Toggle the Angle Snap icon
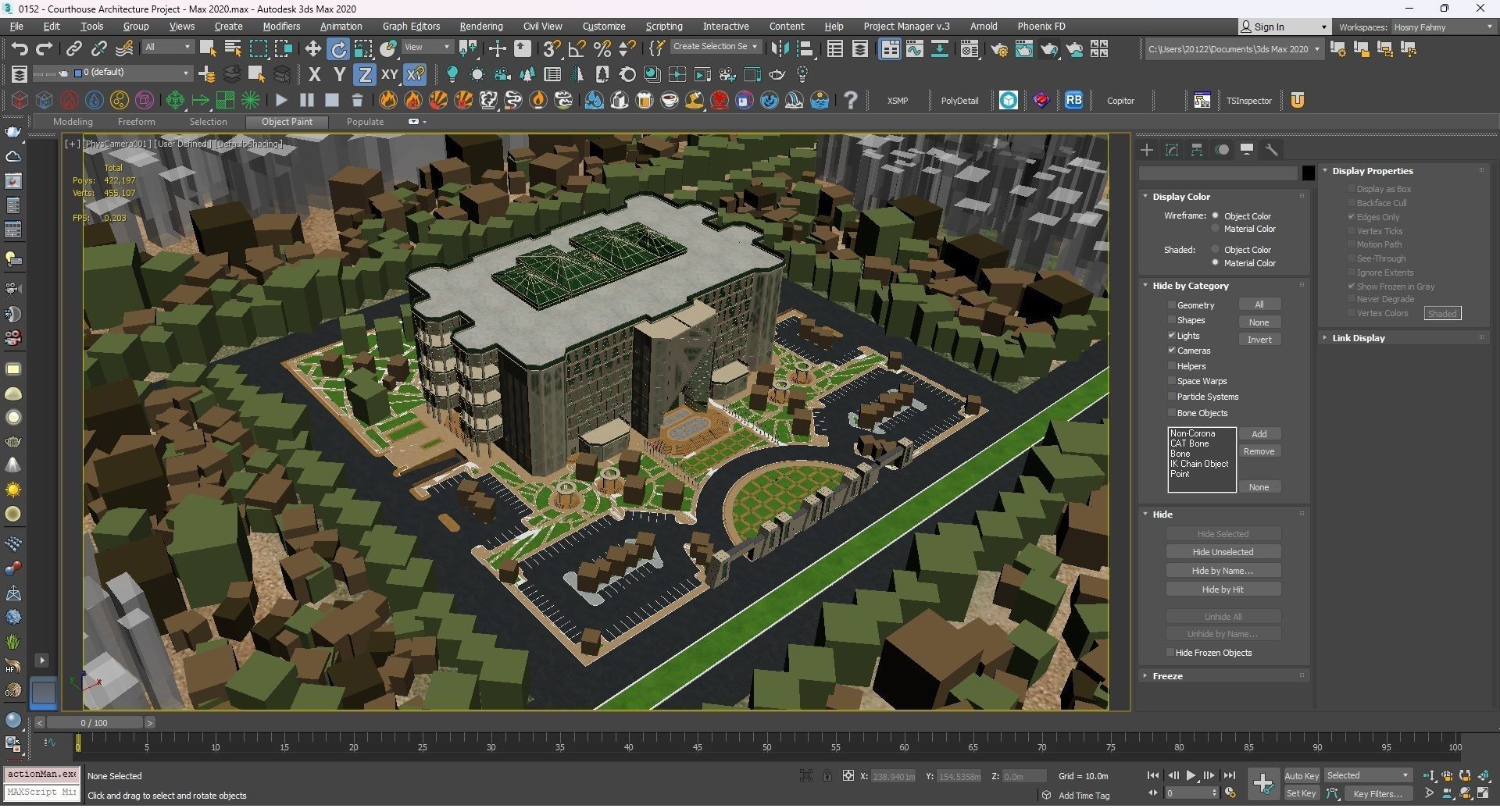 (x=577, y=49)
